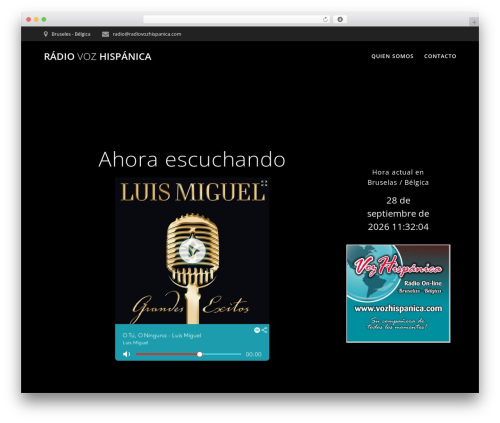The image size is (500, 423).
Task: Click the artist name under the song title
Action: 135,343
